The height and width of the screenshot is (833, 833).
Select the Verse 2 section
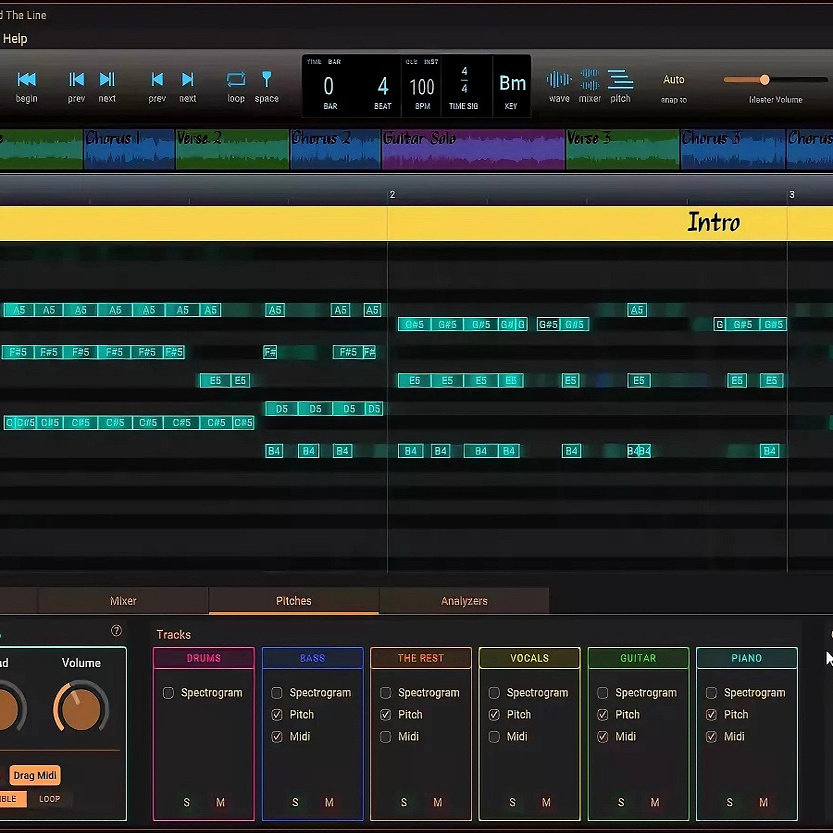tap(232, 149)
